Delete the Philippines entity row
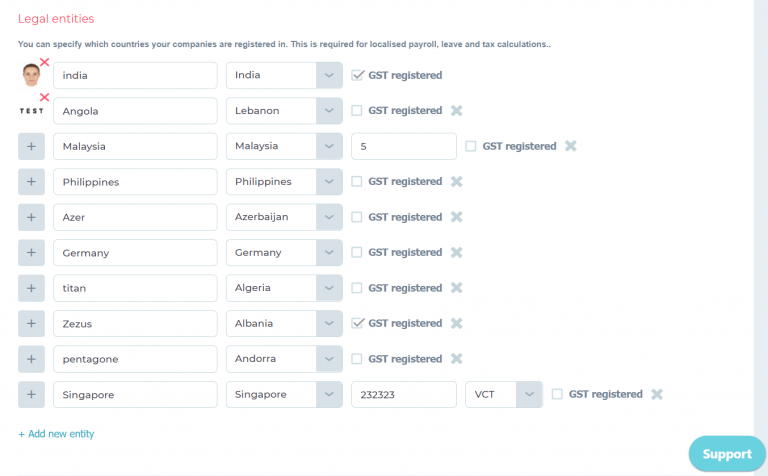The image size is (768, 476). pos(456,182)
